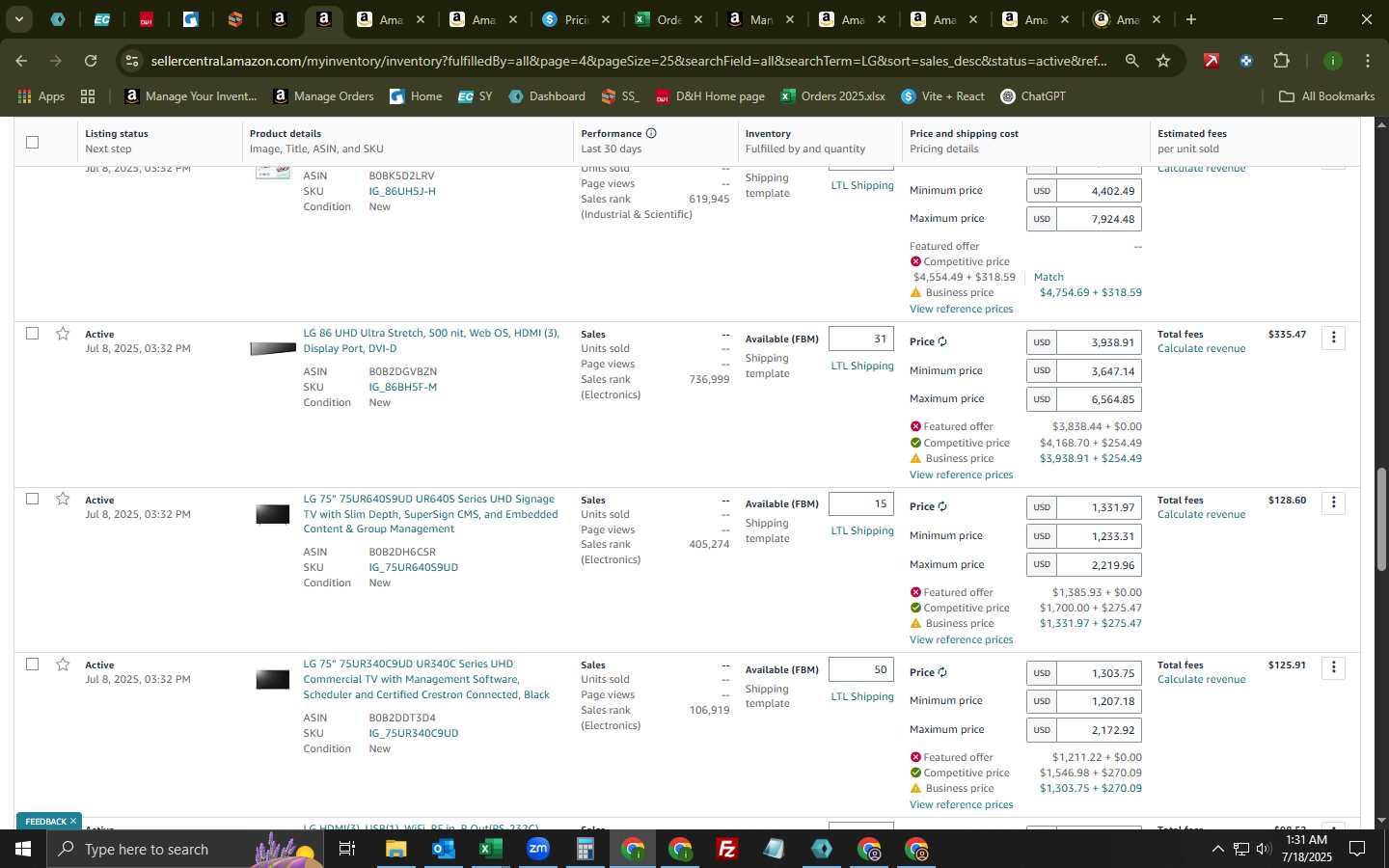This screenshot has width=1389, height=868.
Task: View reference prices for the 75UR640S9UD row
Action: pos(961,639)
